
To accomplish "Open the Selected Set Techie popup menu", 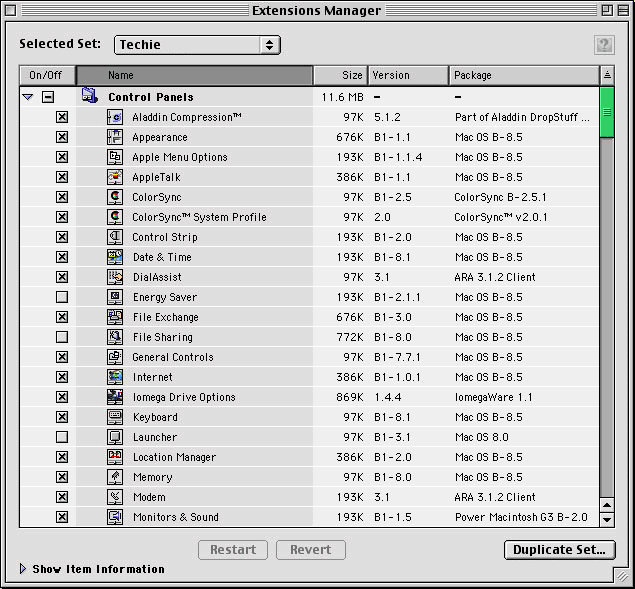I will pyautogui.click(x=197, y=45).
